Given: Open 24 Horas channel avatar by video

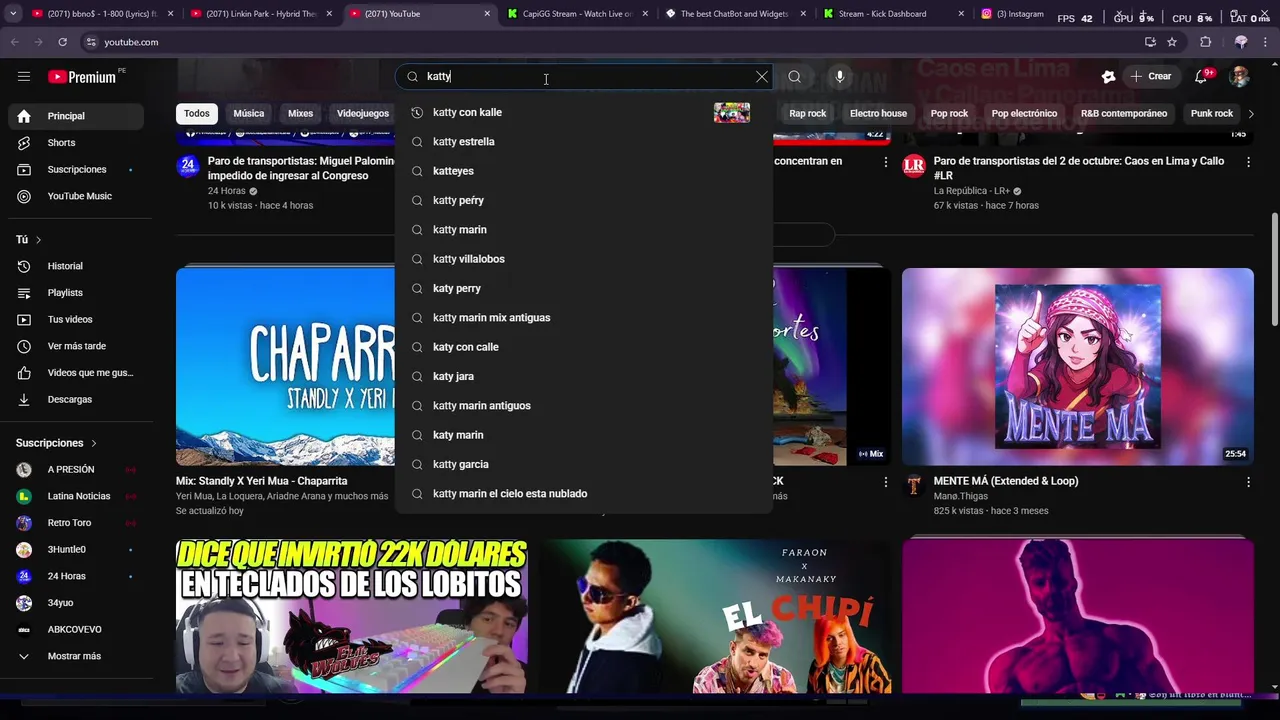Looking at the screenshot, I should (188, 166).
